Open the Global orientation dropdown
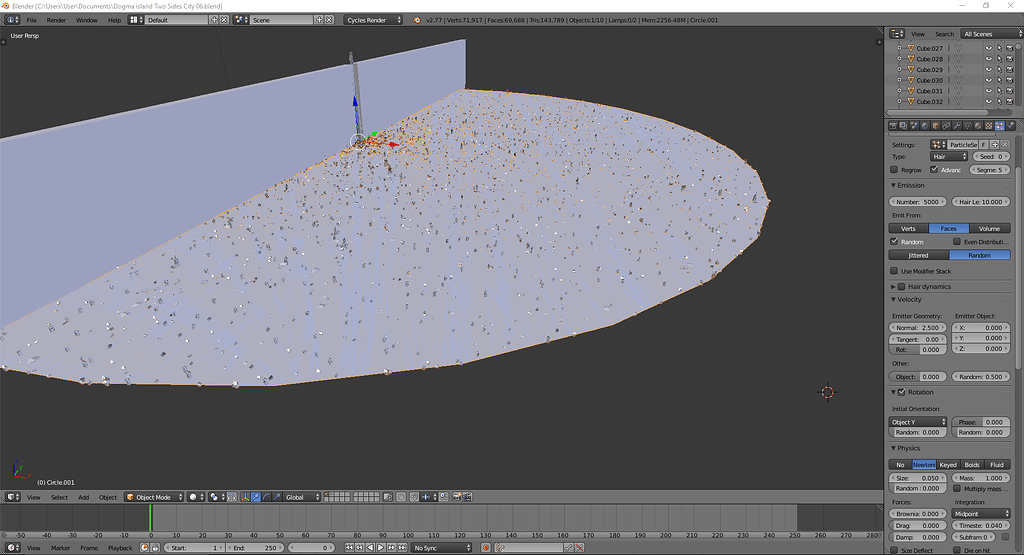Viewport: 1024px width, 555px height. click(x=301, y=497)
